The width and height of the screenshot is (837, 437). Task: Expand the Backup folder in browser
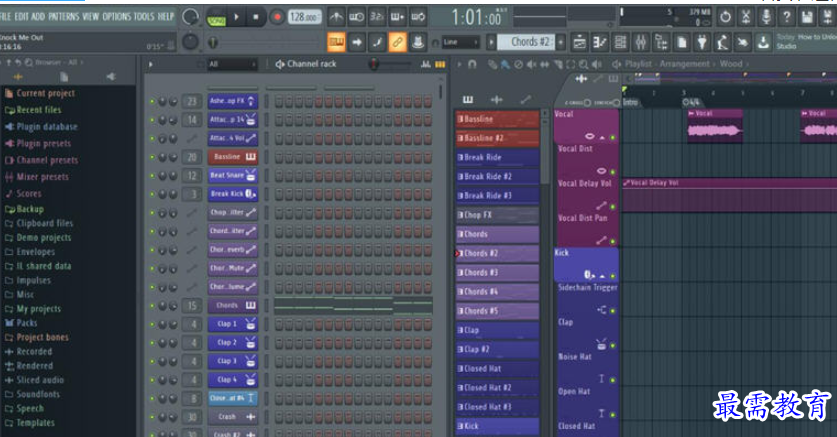coord(25,209)
